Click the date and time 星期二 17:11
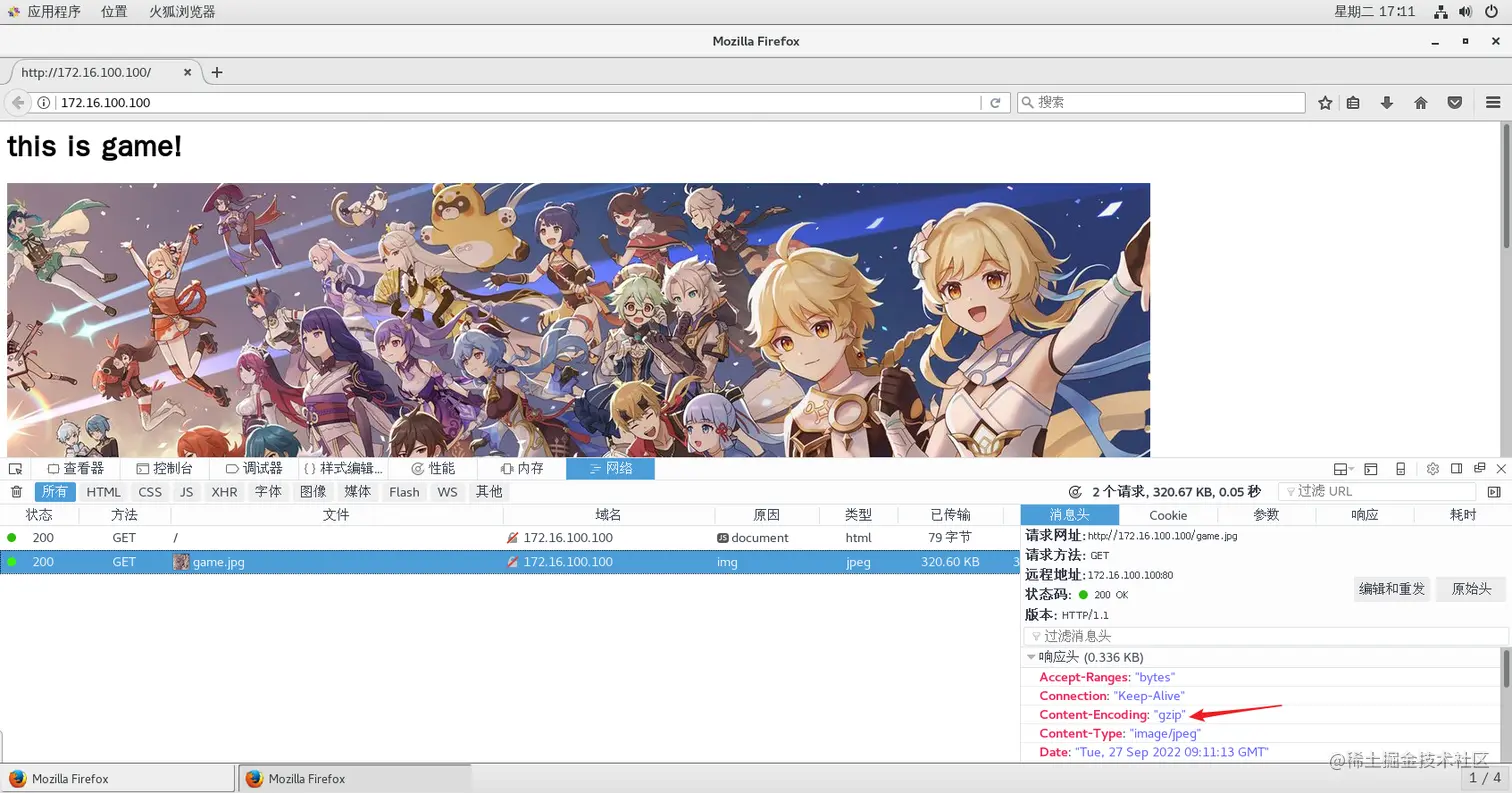The width and height of the screenshot is (1512, 793). (1375, 12)
